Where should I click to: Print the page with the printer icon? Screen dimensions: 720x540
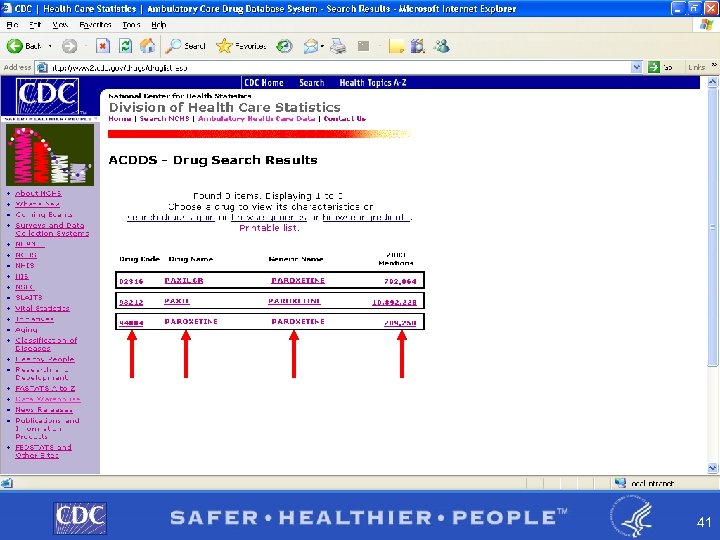coord(338,46)
